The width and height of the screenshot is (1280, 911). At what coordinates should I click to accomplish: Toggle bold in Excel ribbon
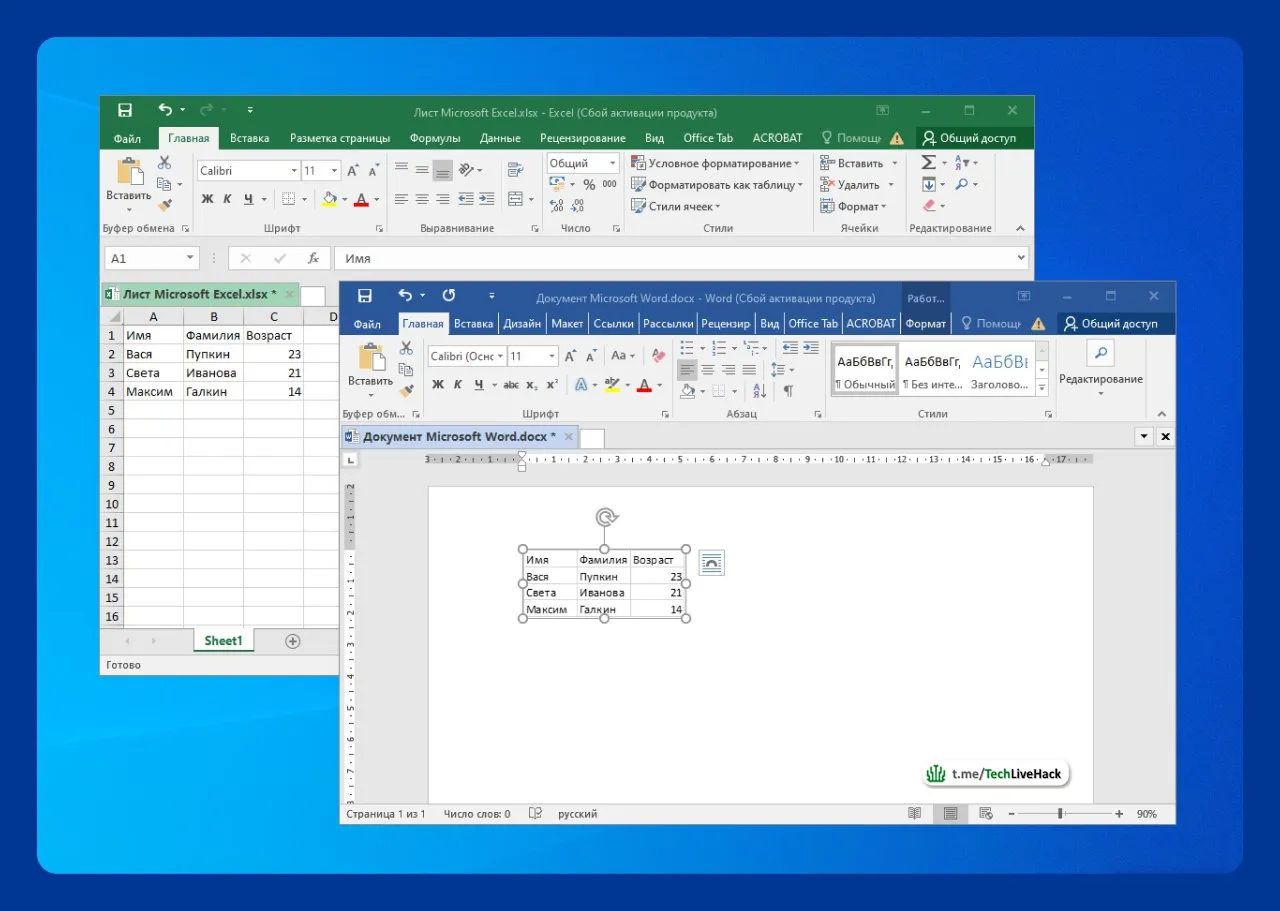click(207, 199)
